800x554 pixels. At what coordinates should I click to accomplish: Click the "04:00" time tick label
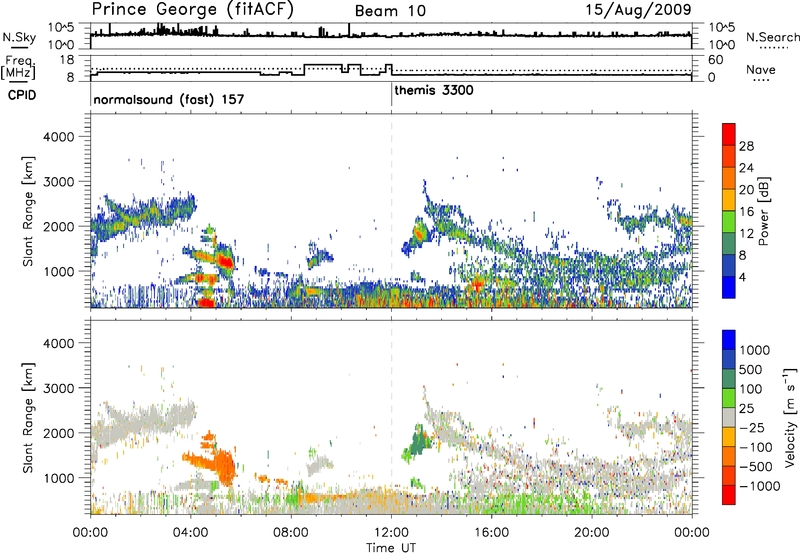pyautogui.click(x=191, y=533)
